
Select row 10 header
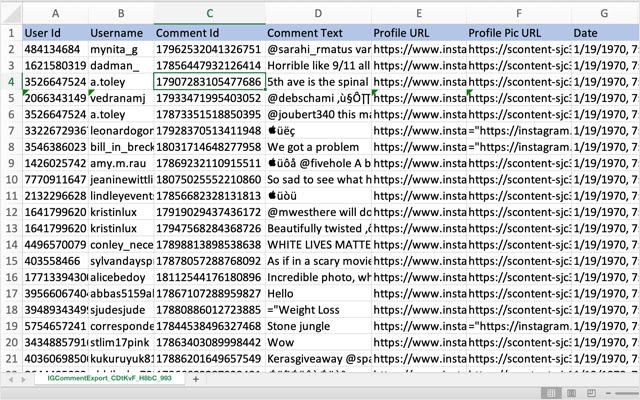11,180
